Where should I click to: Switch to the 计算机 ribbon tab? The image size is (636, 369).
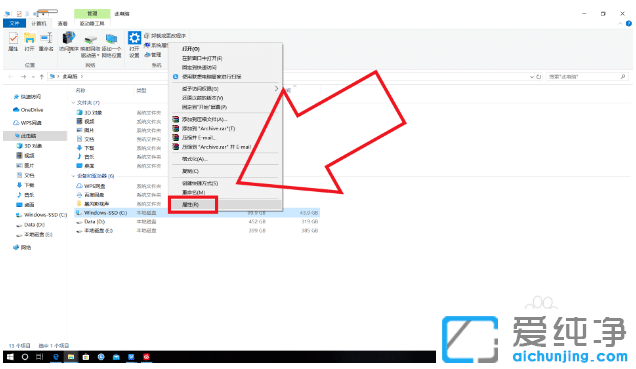click(x=39, y=24)
